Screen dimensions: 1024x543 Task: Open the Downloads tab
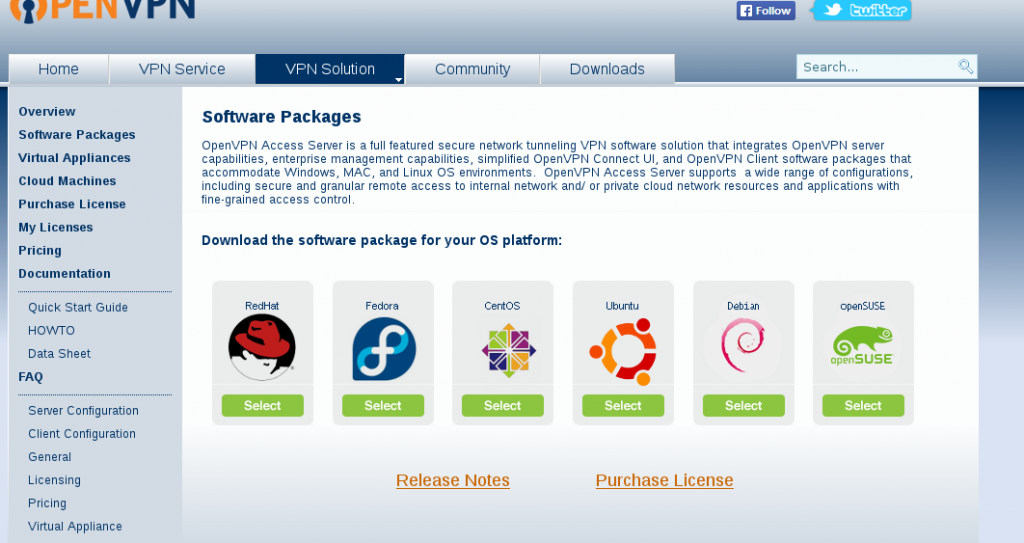pyautogui.click(x=607, y=69)
